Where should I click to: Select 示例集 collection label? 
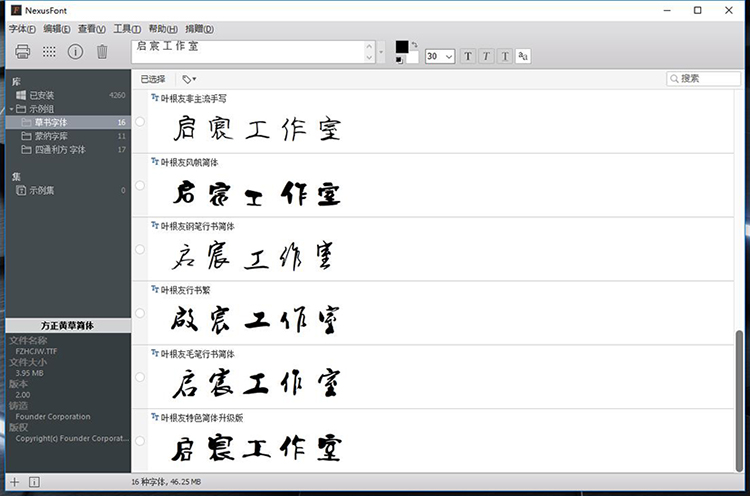pos(42,190)
